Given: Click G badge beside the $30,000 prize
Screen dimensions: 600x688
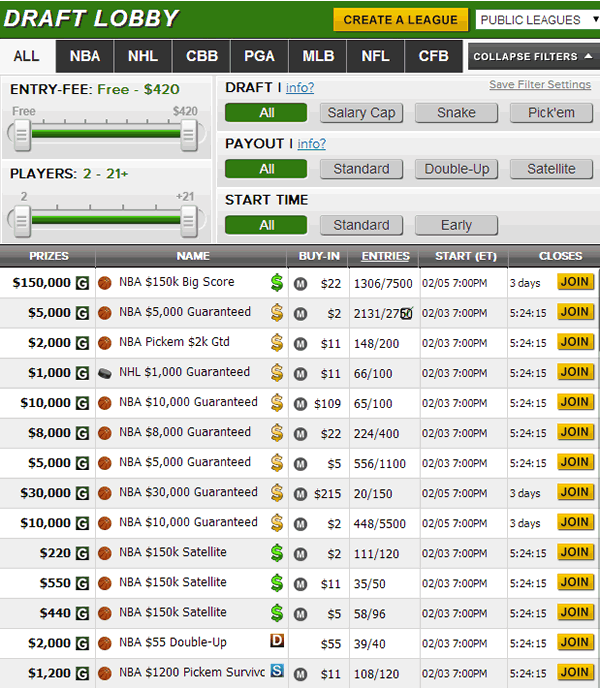Looking at the screenshot, I should pyautogui.click(x=82, y=493).
